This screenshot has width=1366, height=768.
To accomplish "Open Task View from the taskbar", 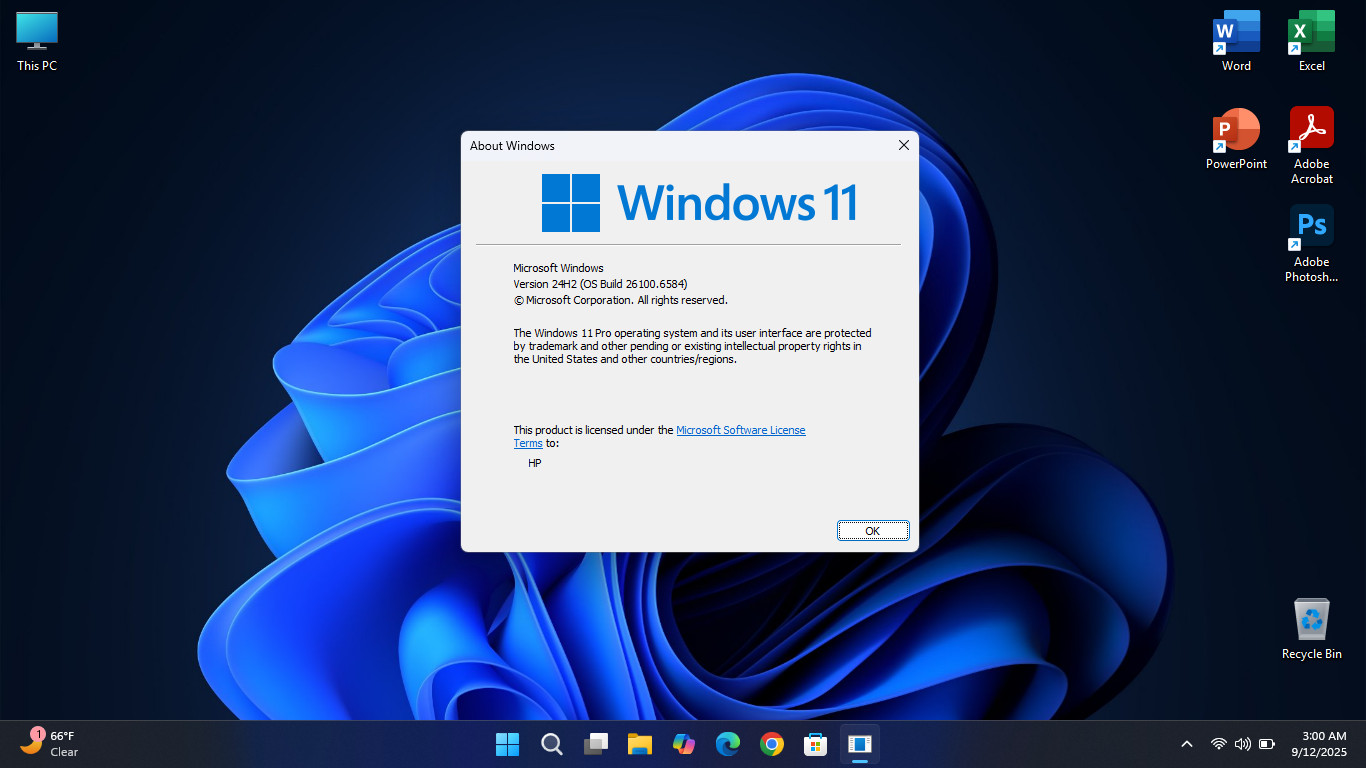I will click(x=596, y=744).
